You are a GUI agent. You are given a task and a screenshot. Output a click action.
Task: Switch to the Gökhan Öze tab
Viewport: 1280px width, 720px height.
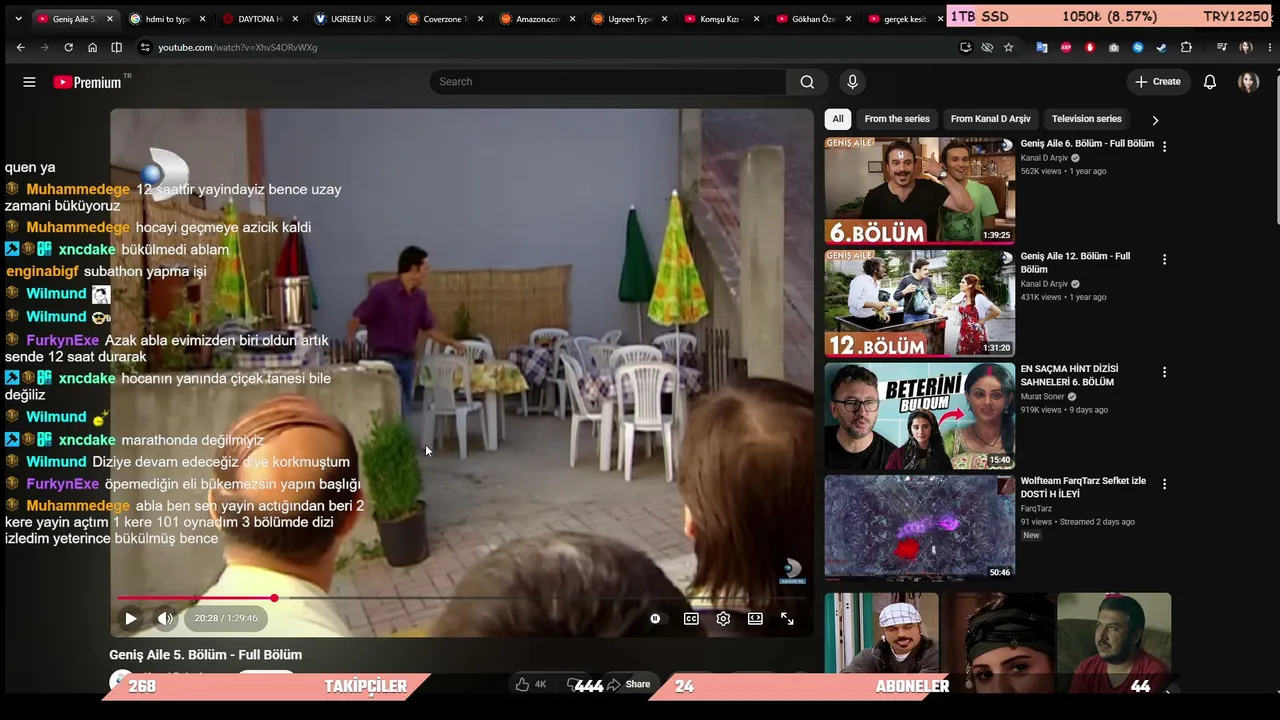point(815,19)
